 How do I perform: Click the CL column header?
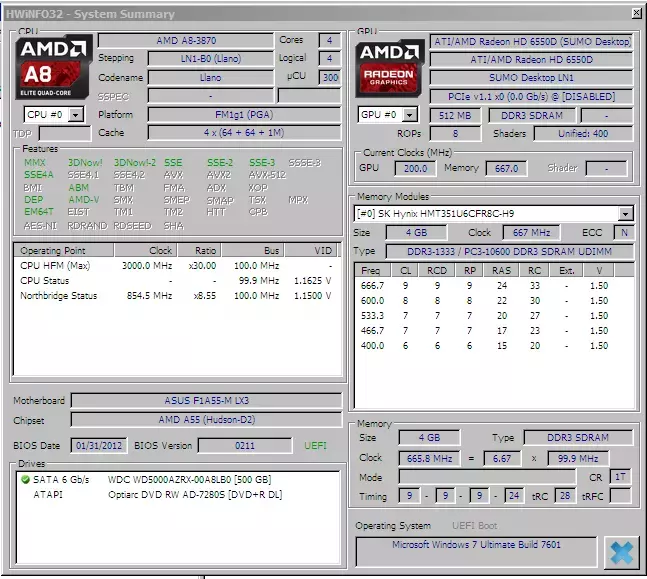[x=406, y=270]
